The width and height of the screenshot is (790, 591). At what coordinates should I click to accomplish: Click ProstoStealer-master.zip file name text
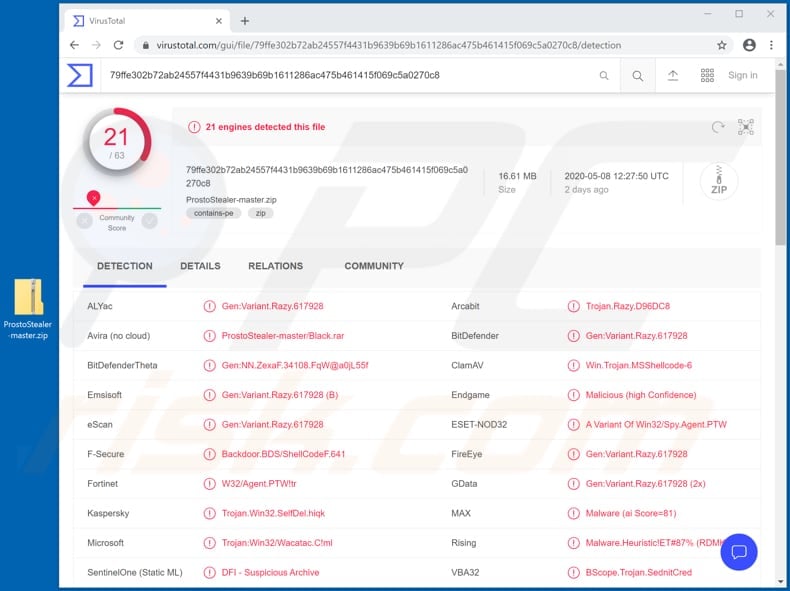[231, 200]
